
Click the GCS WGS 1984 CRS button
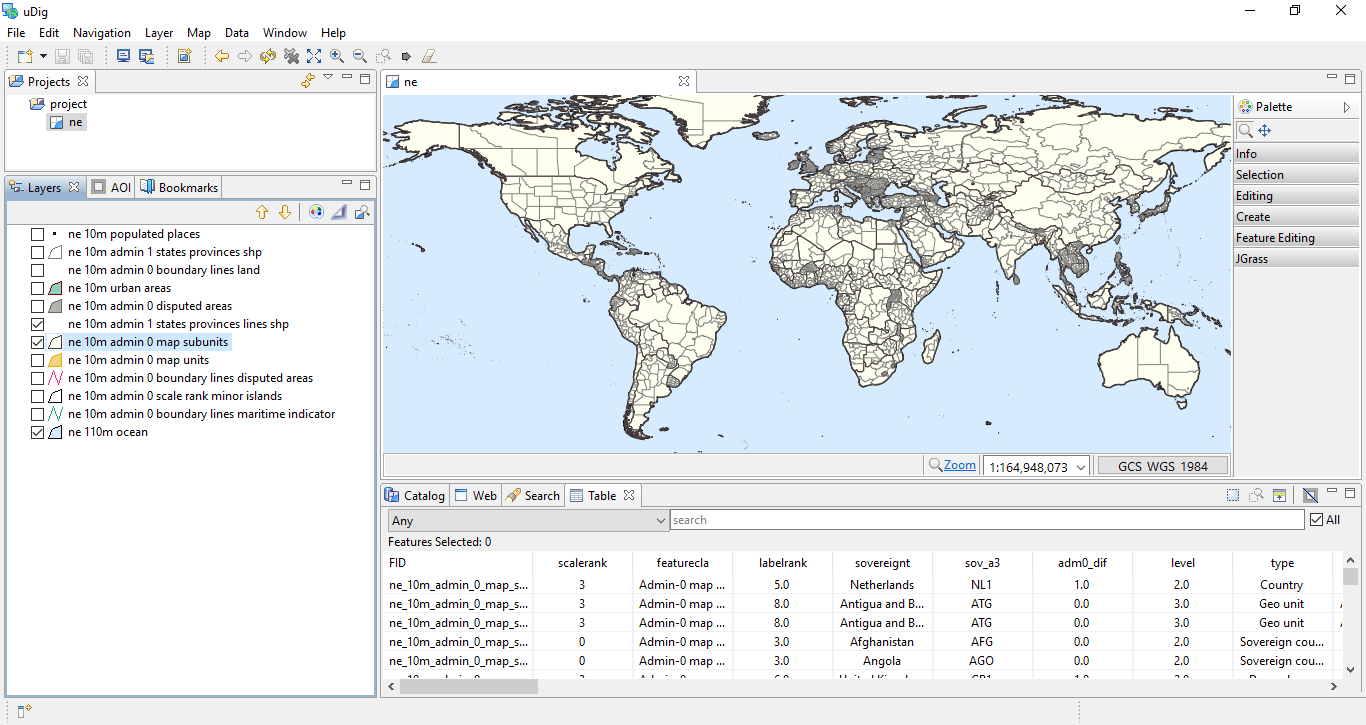(1163, 466)
